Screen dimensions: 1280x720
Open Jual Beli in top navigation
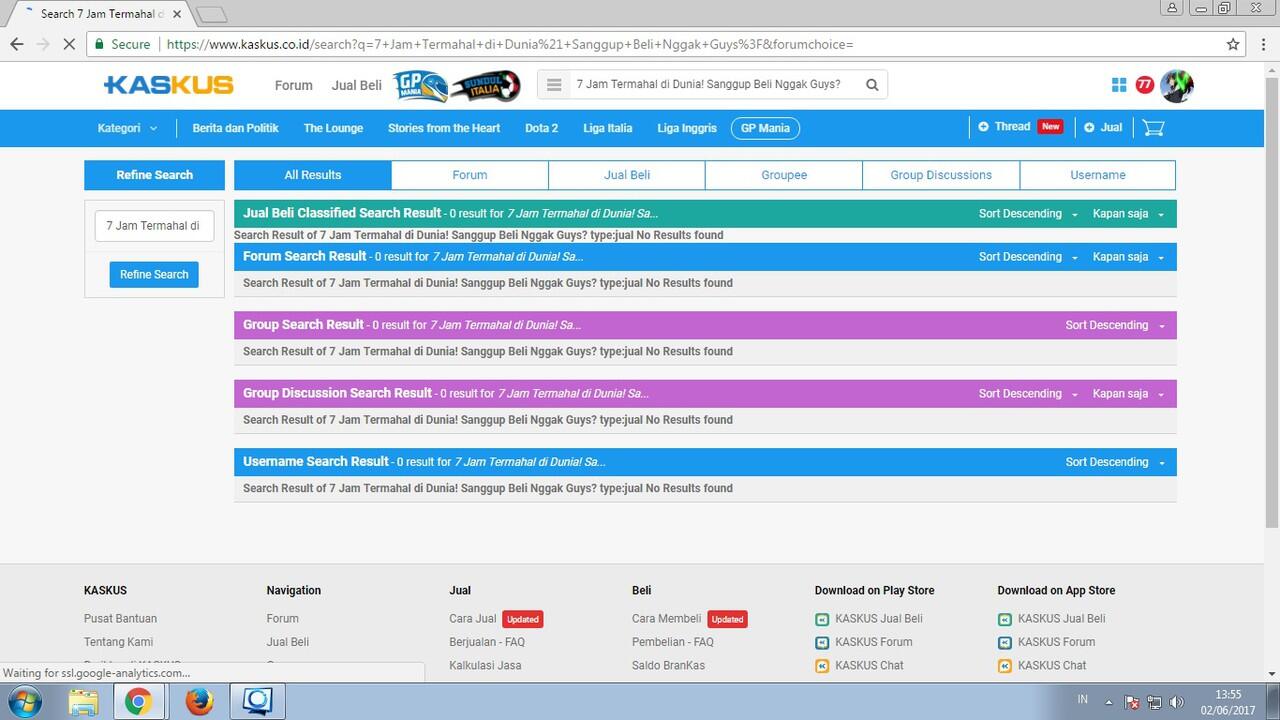(x=357, y=85)
